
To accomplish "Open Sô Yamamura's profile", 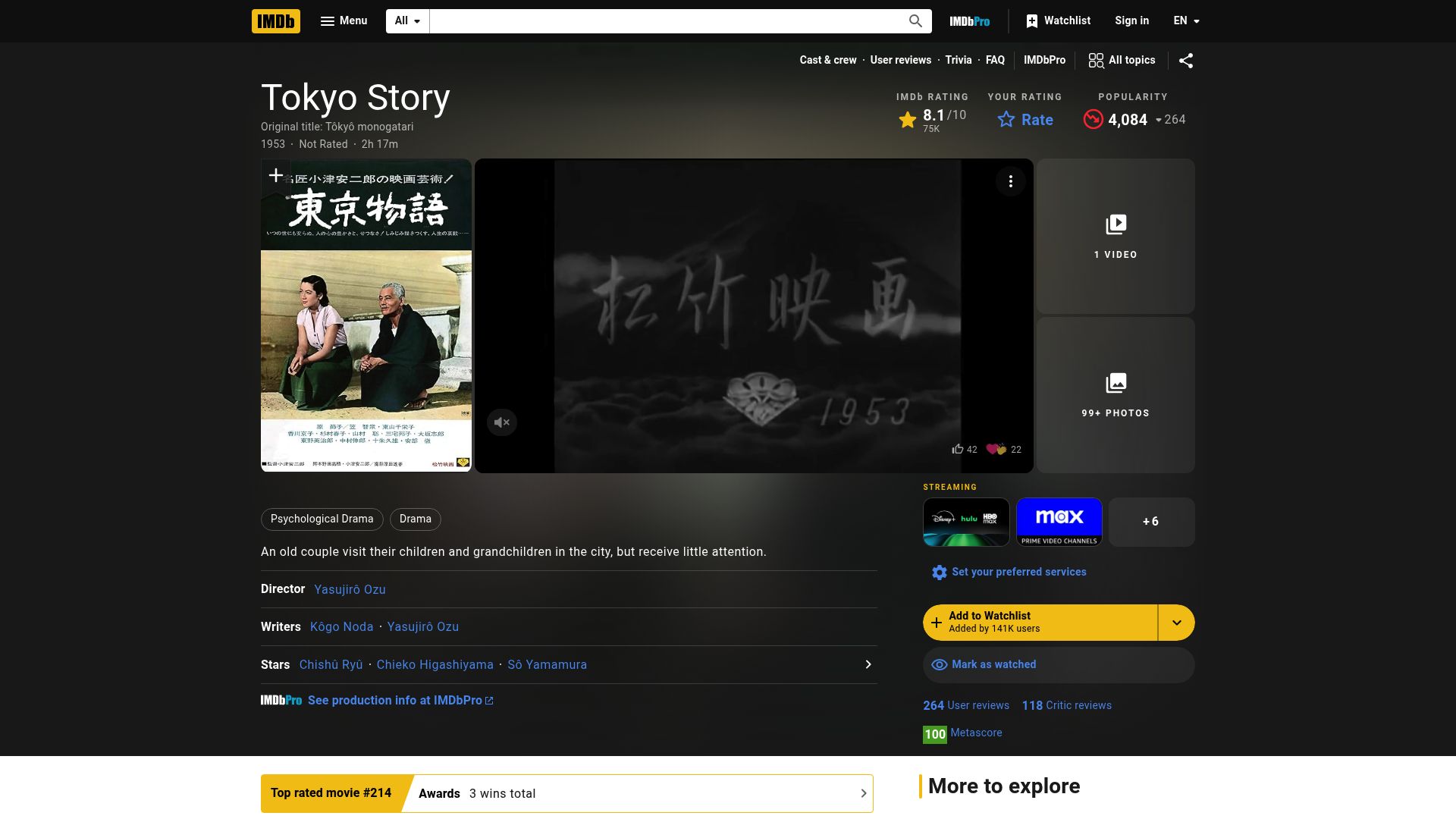I will click(547, 665).
